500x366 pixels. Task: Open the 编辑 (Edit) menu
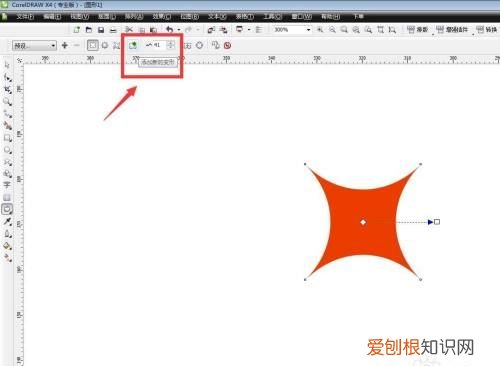point(52,16)
